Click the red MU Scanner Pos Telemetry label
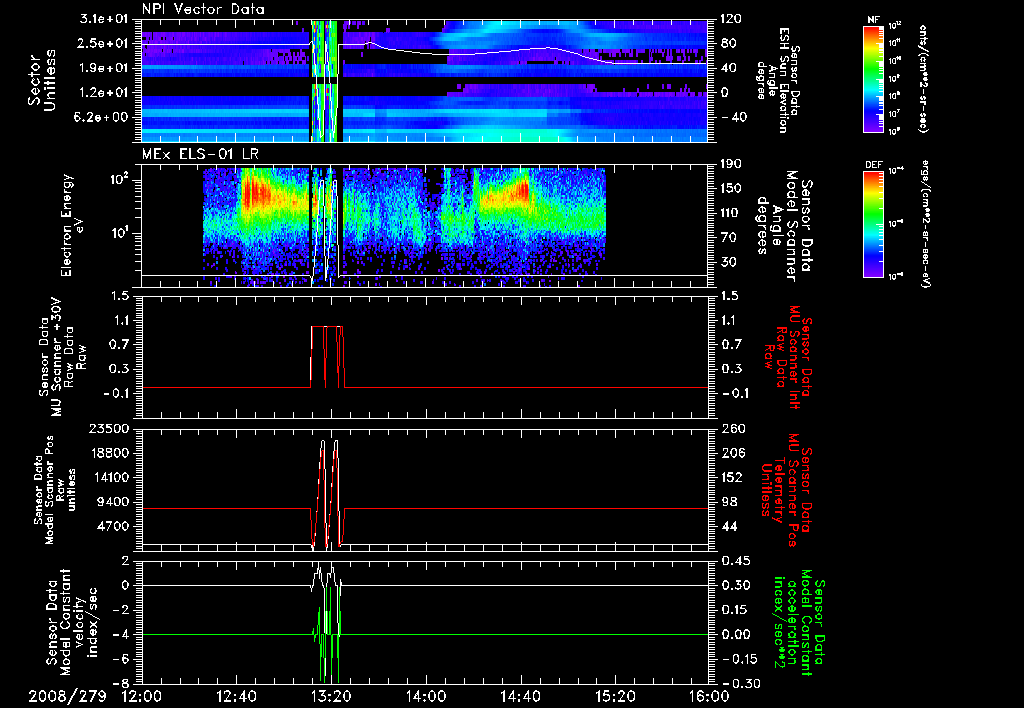 tap(786, 490)
